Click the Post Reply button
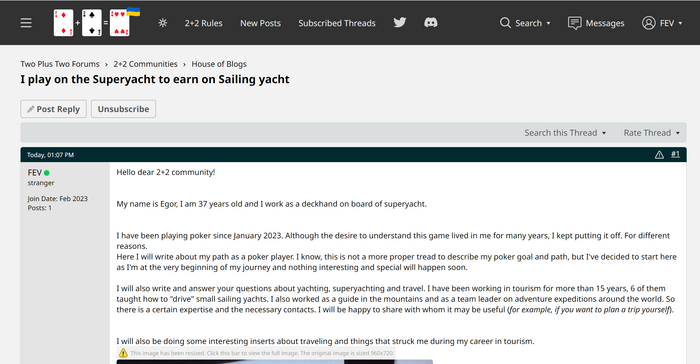 pyautogui.click(x=54, y=109)
